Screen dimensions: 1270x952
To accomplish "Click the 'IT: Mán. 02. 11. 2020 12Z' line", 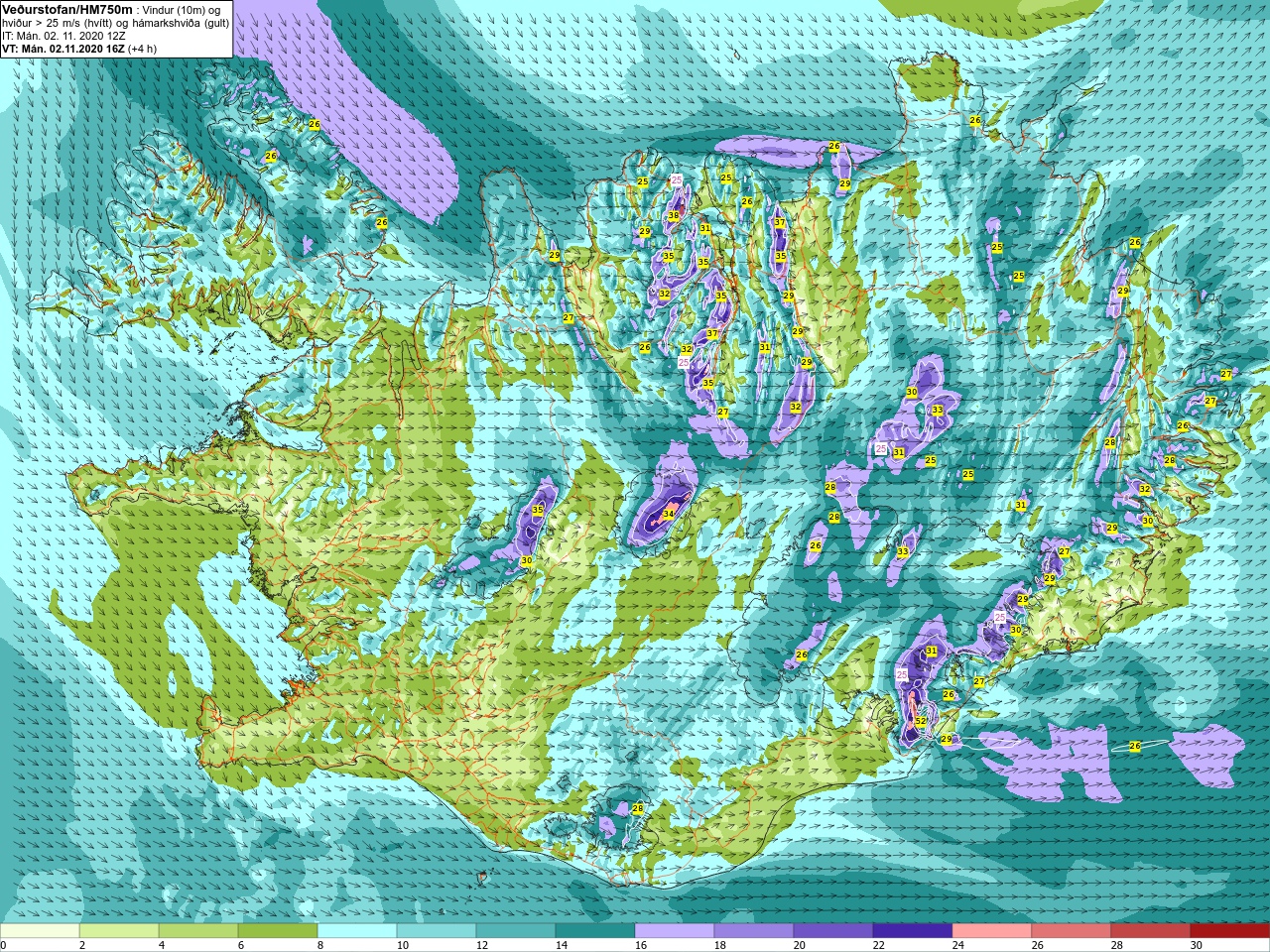I will coord(63,36).
